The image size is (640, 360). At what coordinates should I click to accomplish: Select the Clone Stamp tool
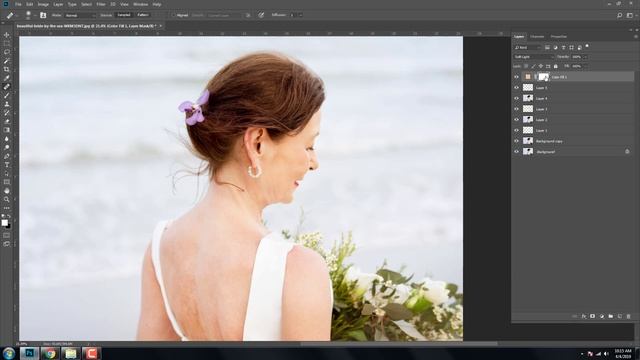coord(7,104)
